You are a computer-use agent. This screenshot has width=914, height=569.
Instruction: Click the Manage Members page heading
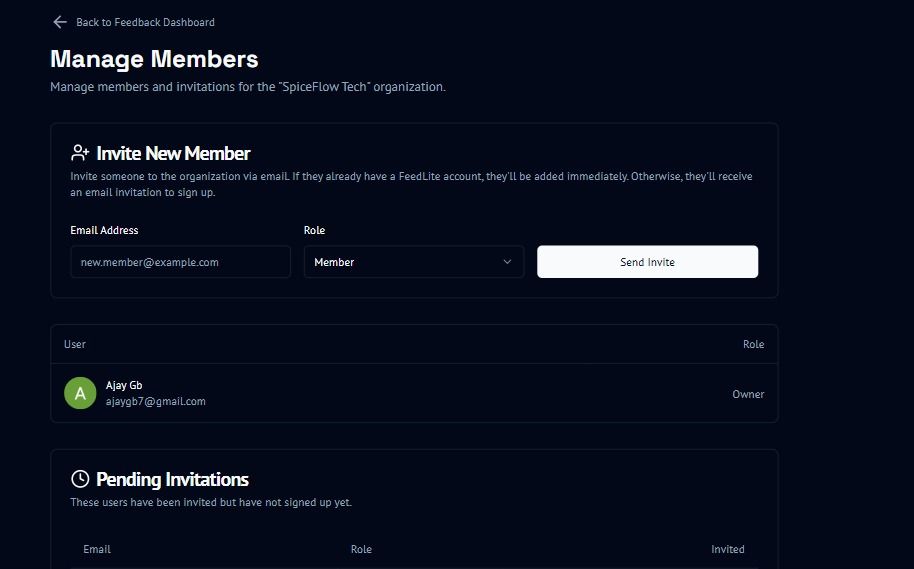click(154, 59)
